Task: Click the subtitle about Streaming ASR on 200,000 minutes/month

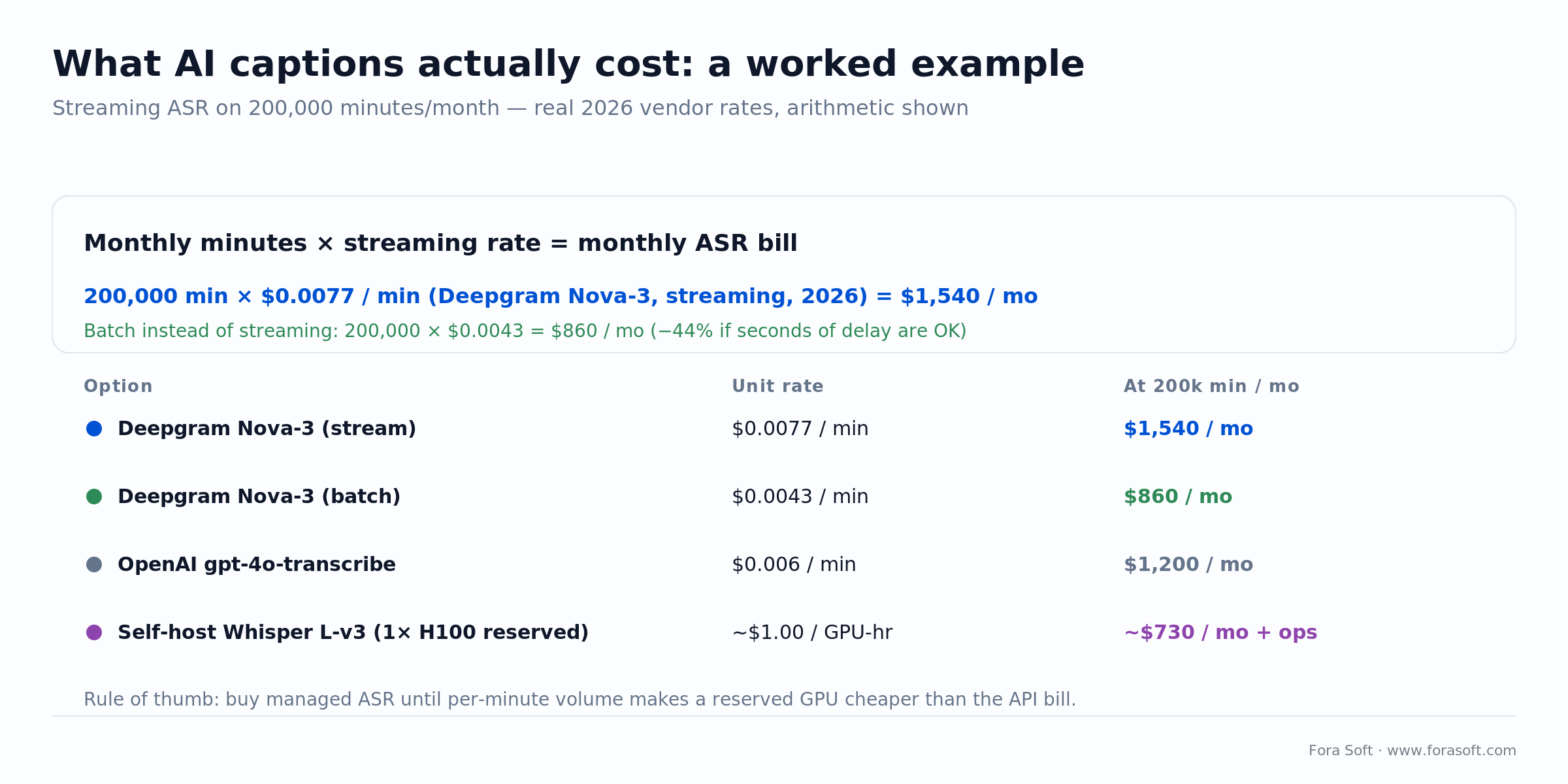Action: tap(510, 108)
